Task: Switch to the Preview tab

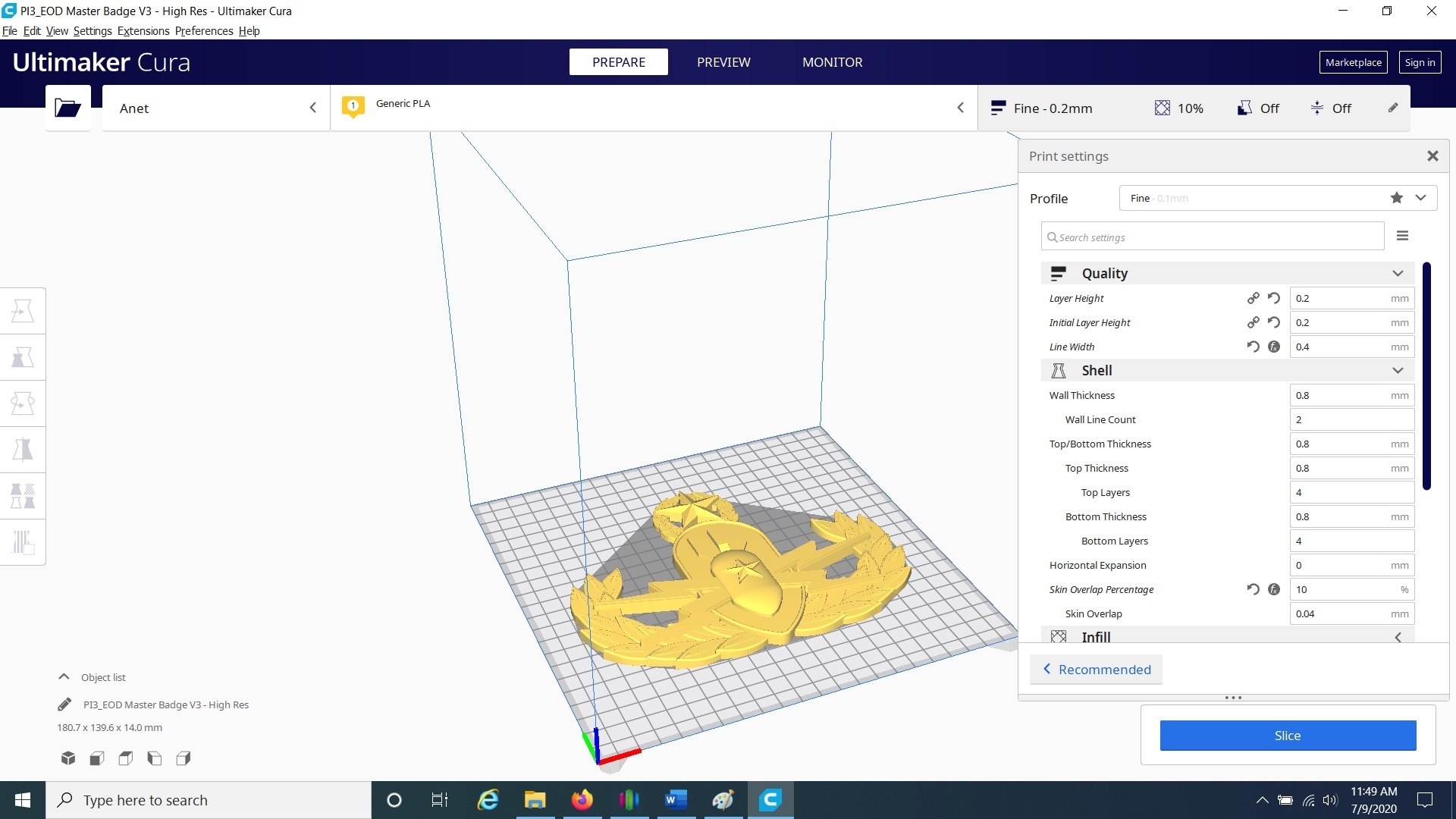Action: [x=724, y=62]
